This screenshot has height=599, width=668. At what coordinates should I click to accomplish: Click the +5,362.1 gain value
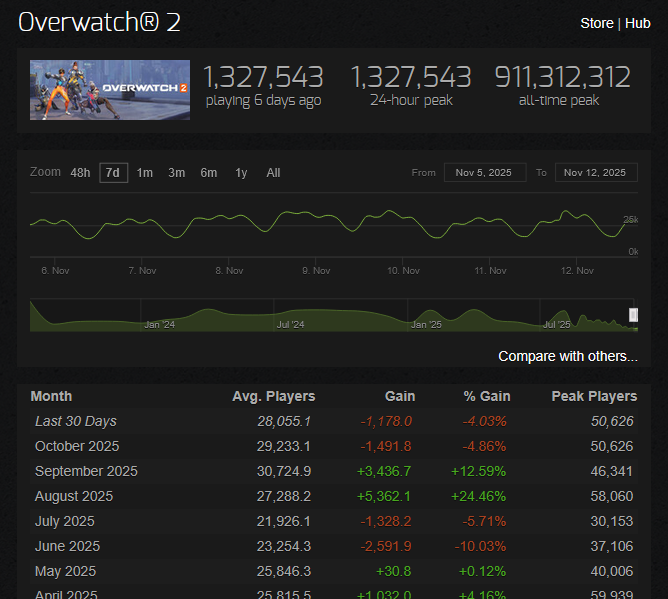click(384, 496)
